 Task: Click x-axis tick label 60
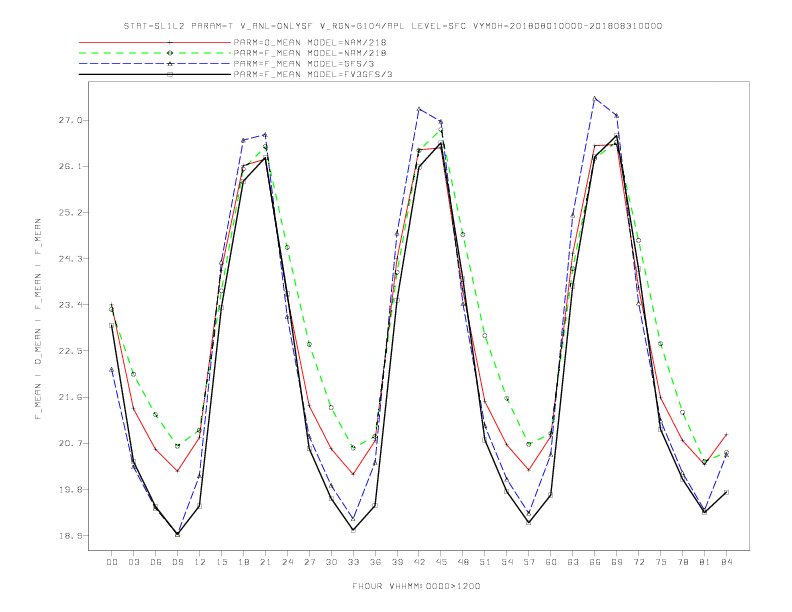(x=551, y=562)
